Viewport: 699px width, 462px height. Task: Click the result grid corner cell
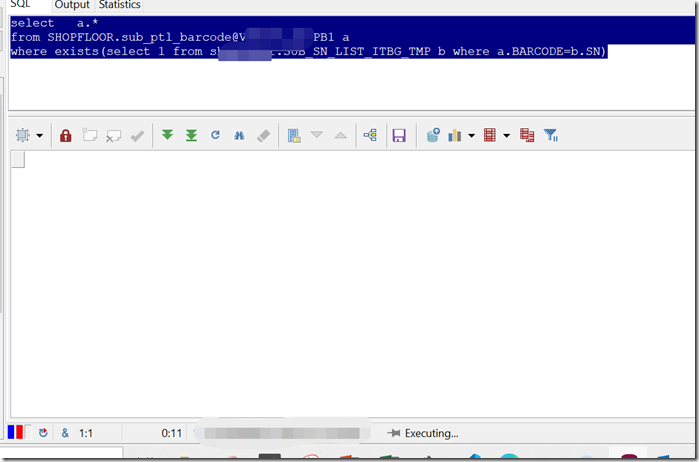[18, 160]
